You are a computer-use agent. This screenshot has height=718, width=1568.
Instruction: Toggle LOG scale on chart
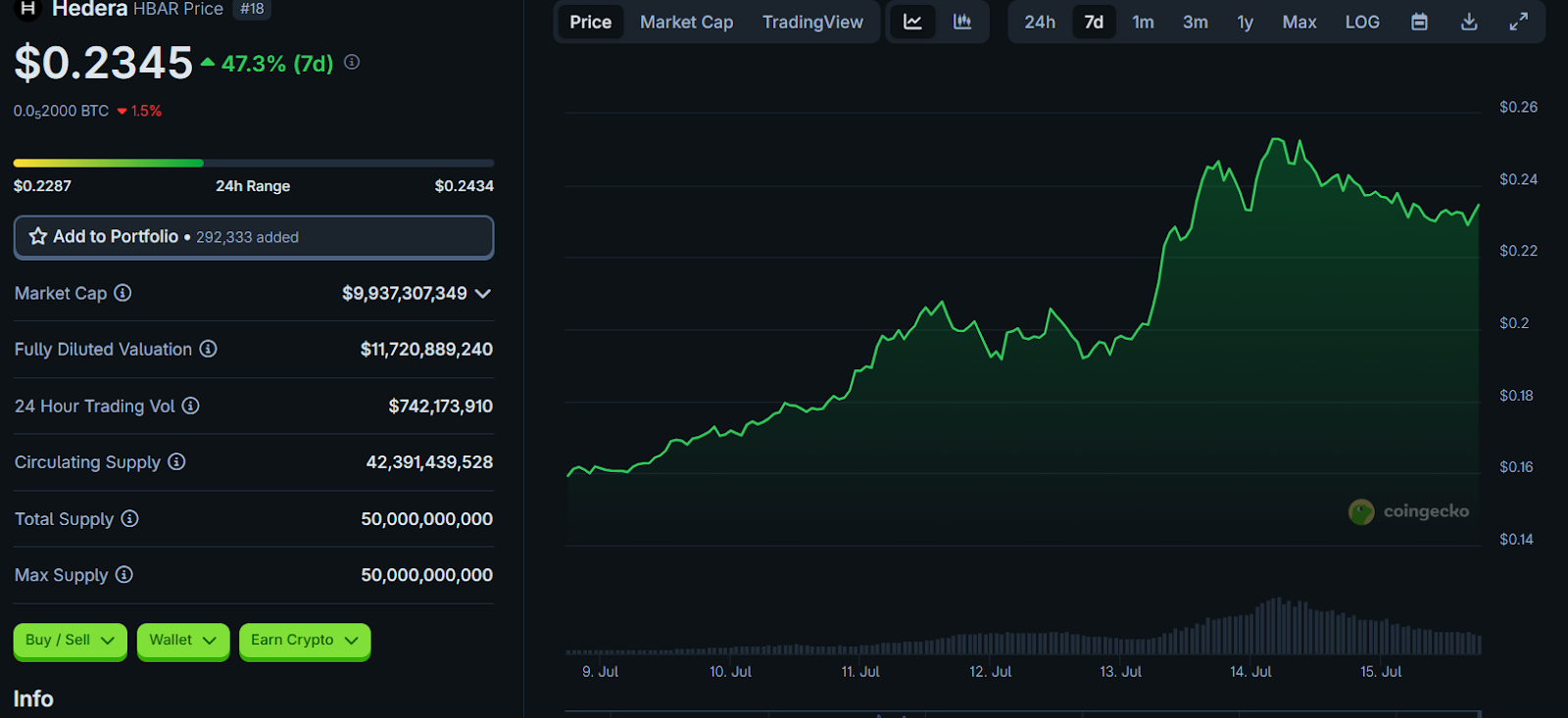[1362, 22]
